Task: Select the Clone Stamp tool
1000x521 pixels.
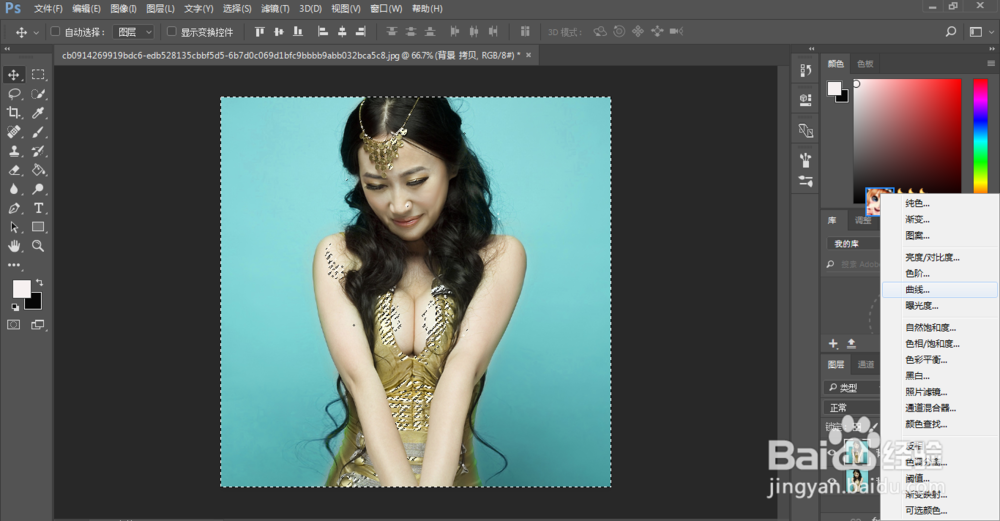Action: click(x=13, y=151)
